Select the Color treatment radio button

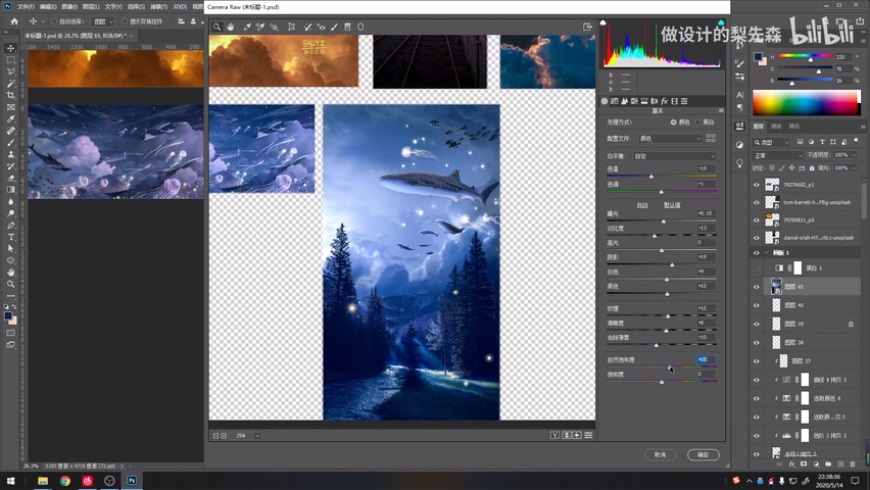pyautogui.click(x=674, y=122)
